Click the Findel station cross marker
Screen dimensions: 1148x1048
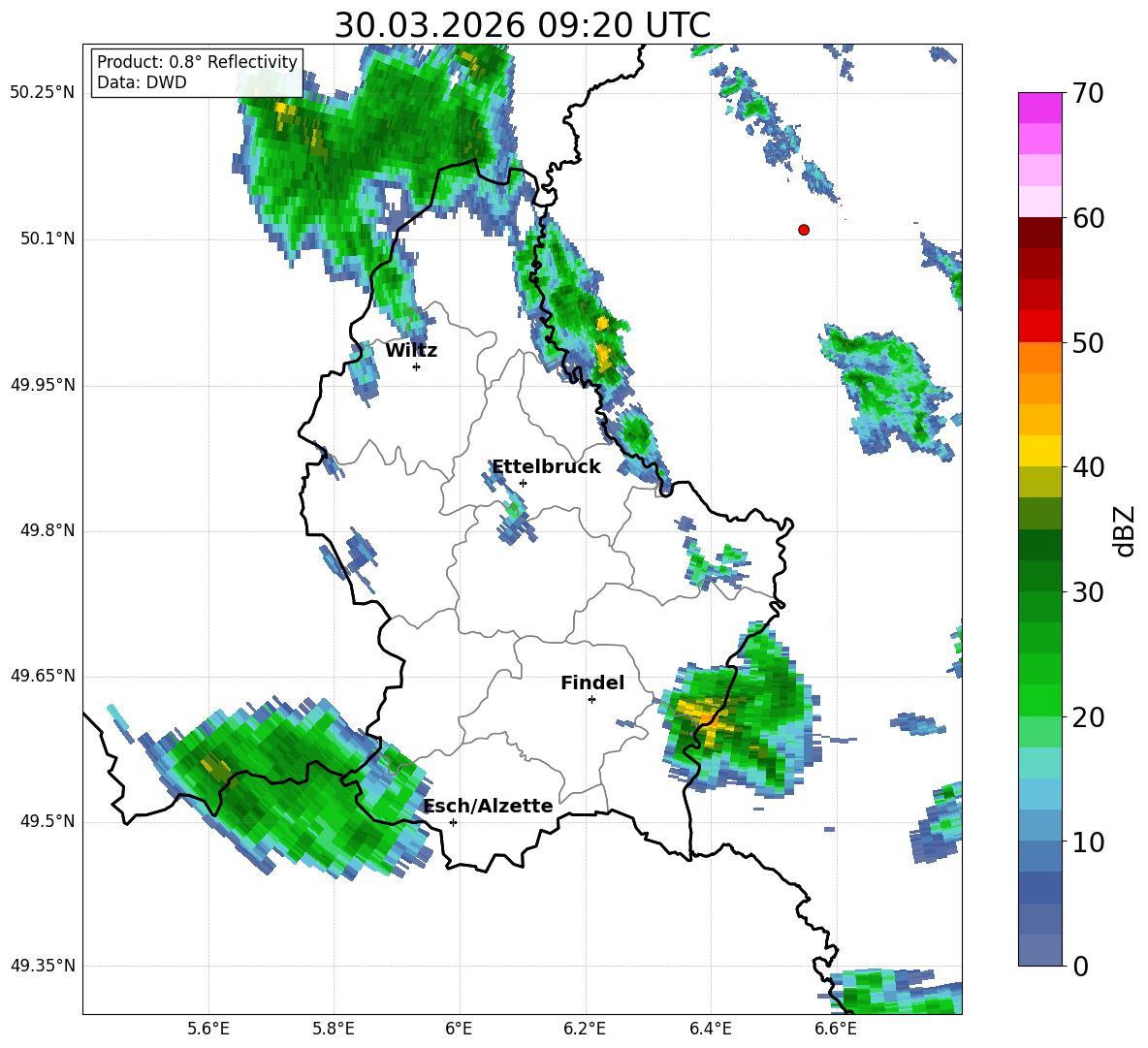591,700
